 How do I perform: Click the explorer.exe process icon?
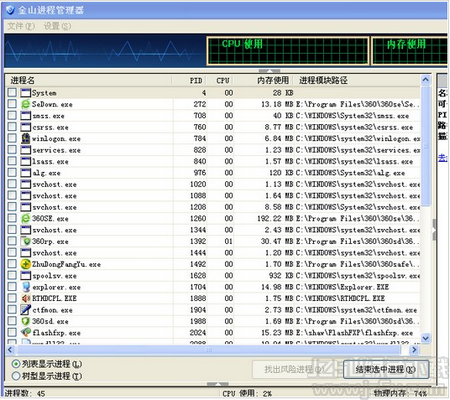(26, 287)
